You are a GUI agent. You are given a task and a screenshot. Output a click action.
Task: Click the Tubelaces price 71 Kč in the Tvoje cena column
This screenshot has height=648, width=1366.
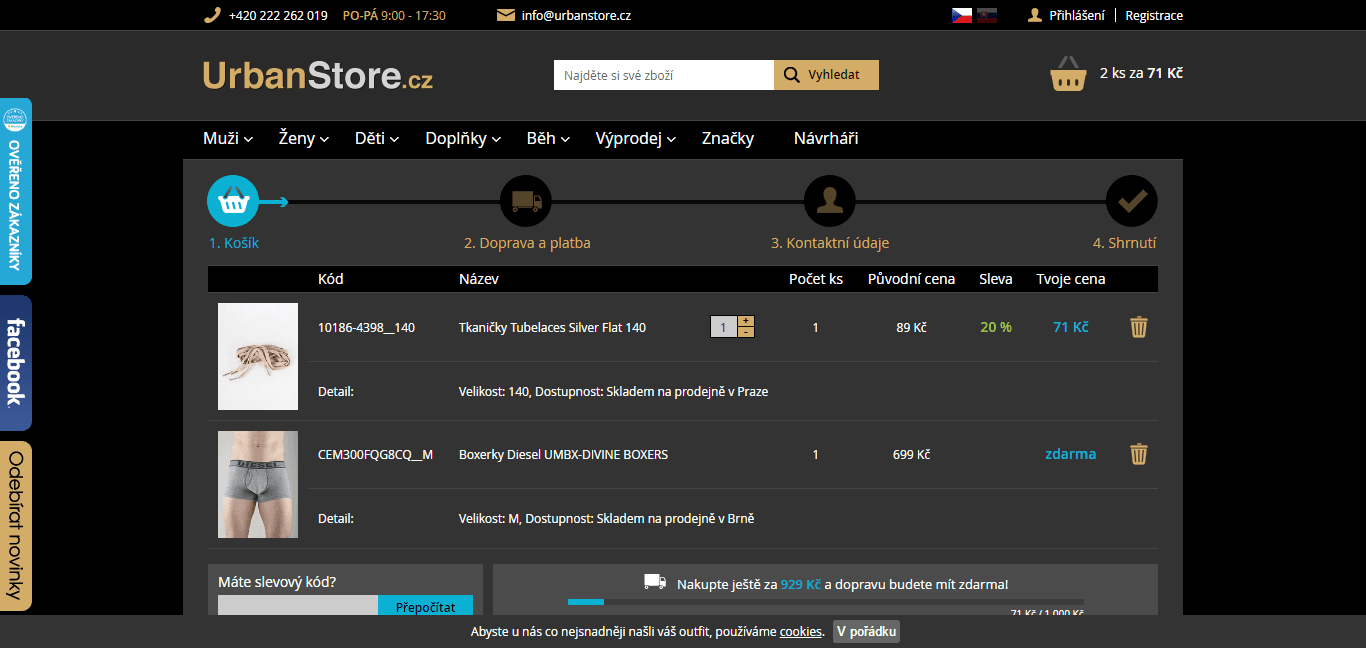click(x=1071, y=327)
